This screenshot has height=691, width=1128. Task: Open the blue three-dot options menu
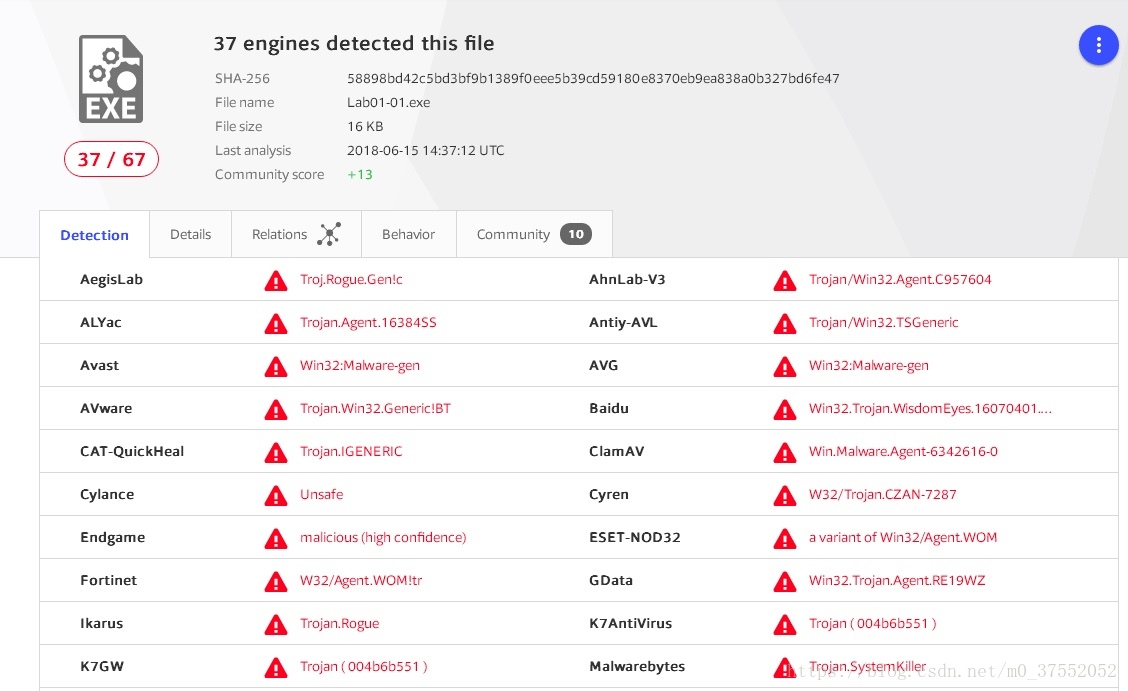[x=1098, y=45]
